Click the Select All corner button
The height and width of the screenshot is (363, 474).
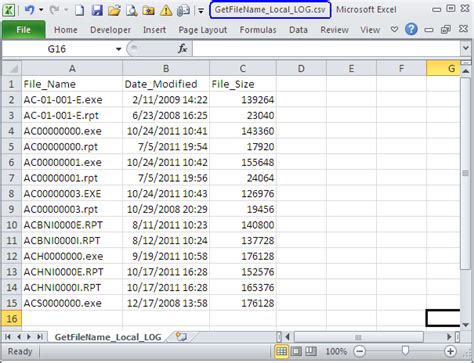[12, 69]
